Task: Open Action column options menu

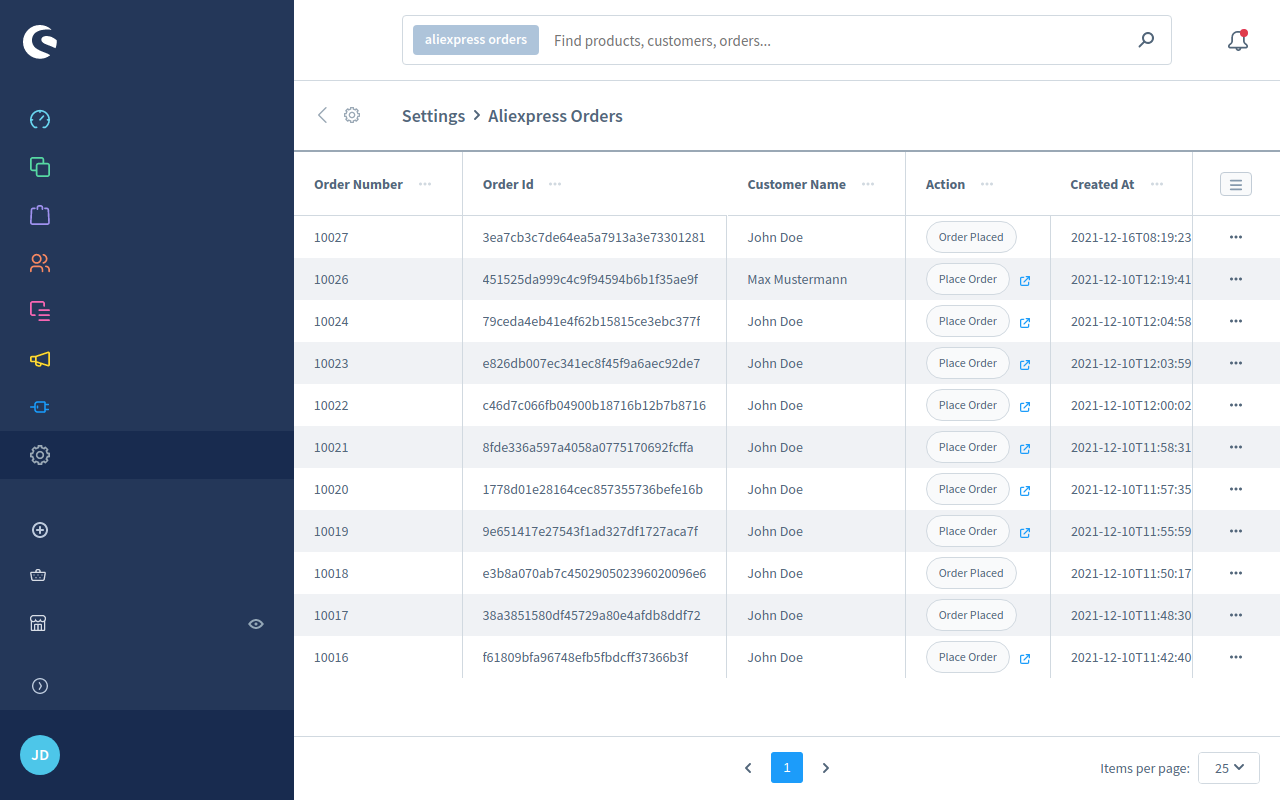Action: [x=987, y=184]
